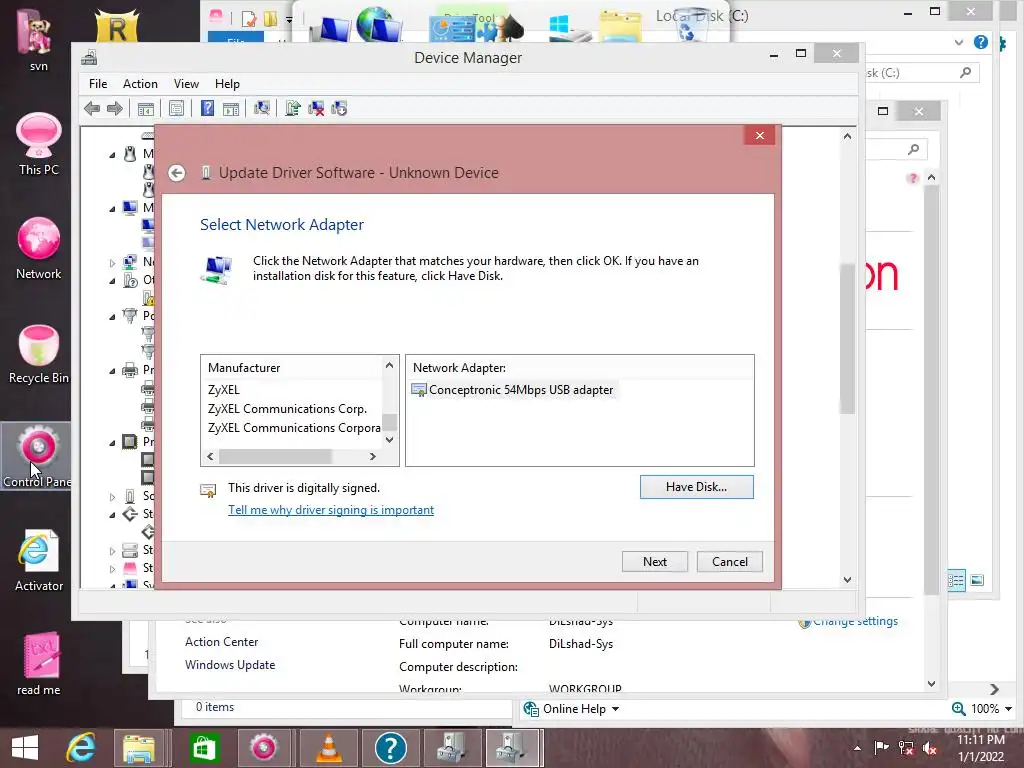This screenshot has height=768, width=1024.
Task: Show hidden tray icons arrow
Action: coord(857,748)
